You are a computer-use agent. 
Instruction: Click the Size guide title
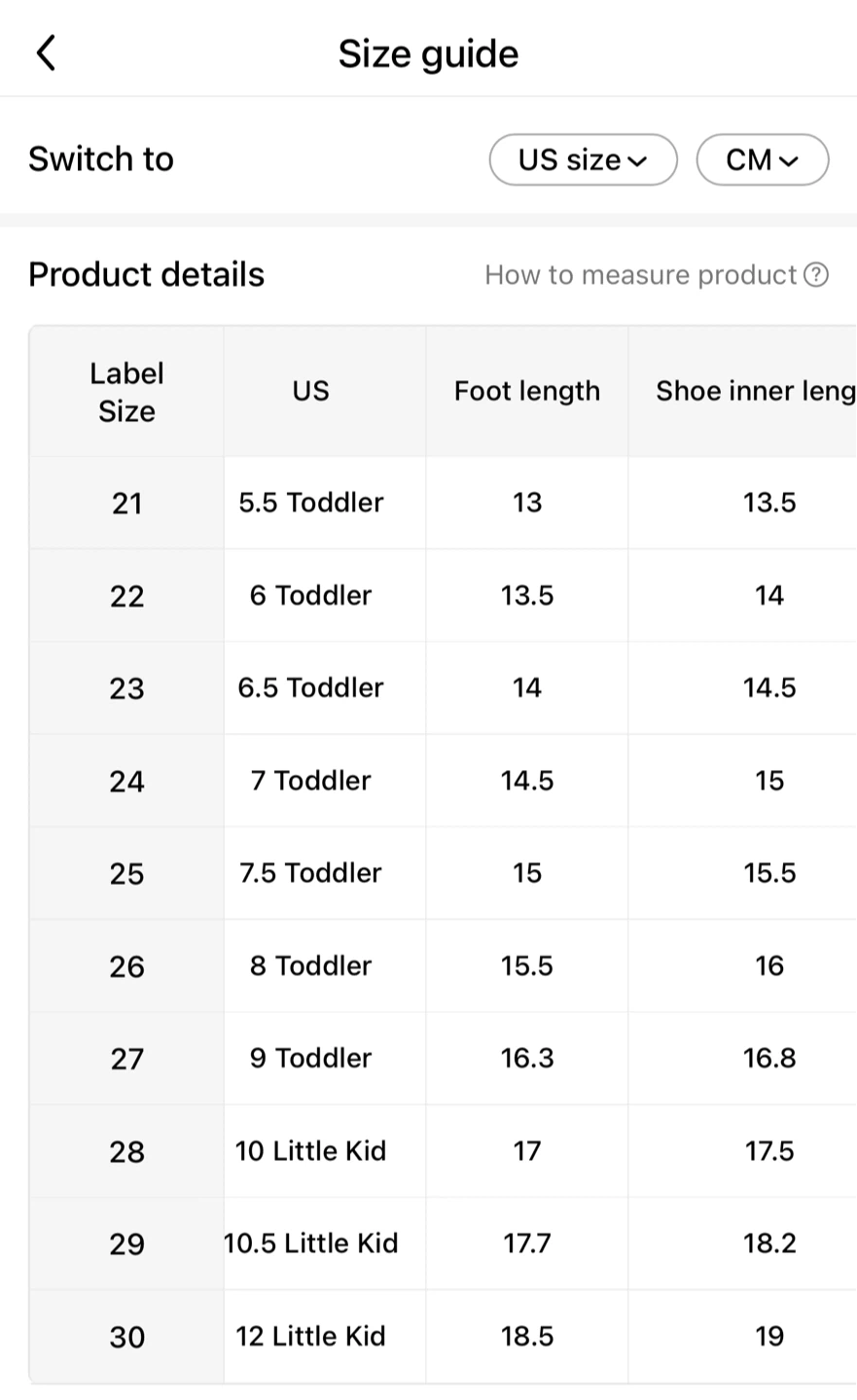point(428,53)
